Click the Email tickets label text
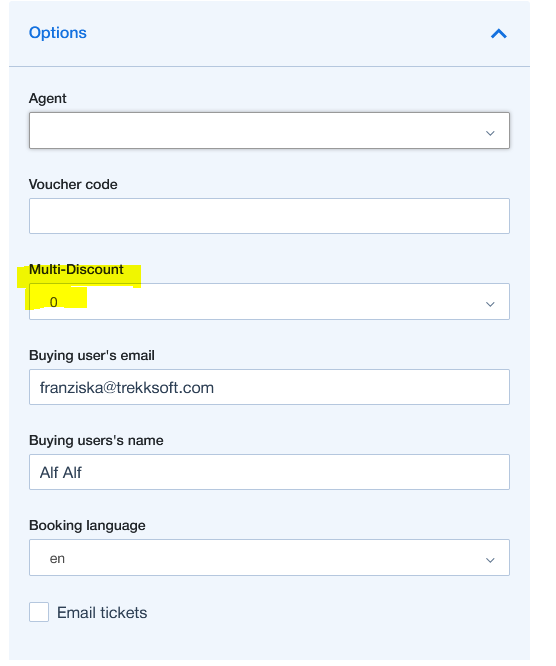 point(102,612)
